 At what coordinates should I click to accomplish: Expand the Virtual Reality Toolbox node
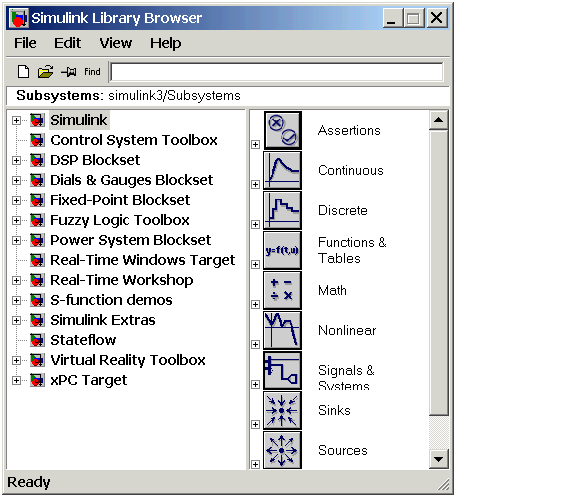16,360
